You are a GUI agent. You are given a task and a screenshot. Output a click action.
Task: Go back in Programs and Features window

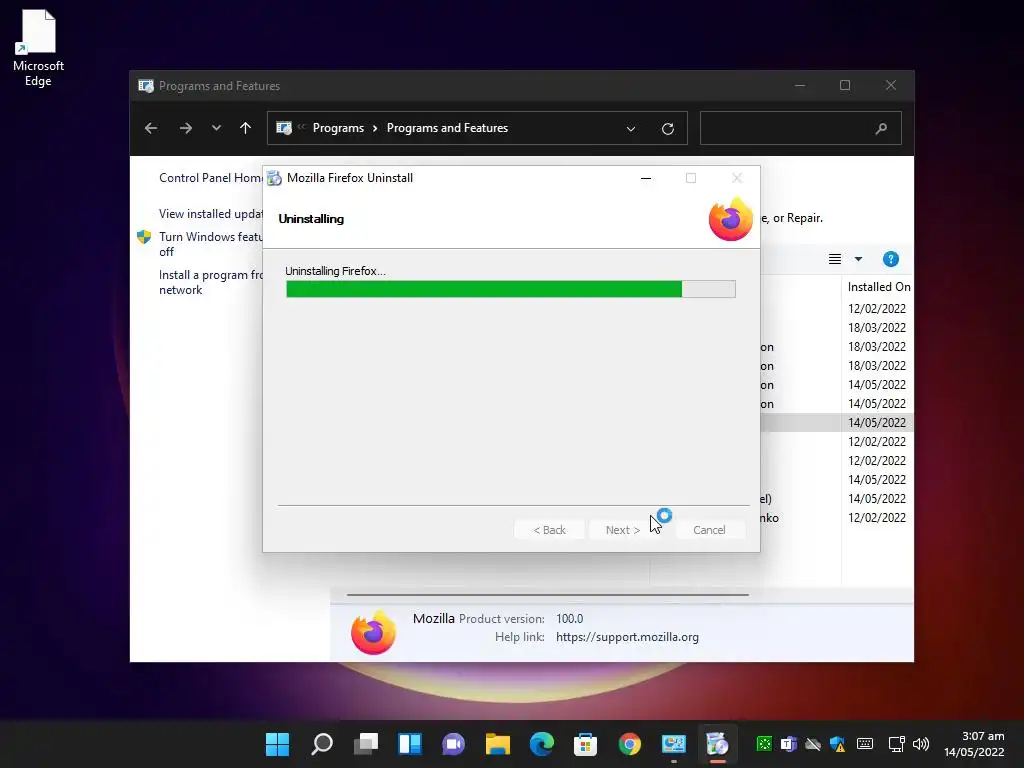[151, 128]
